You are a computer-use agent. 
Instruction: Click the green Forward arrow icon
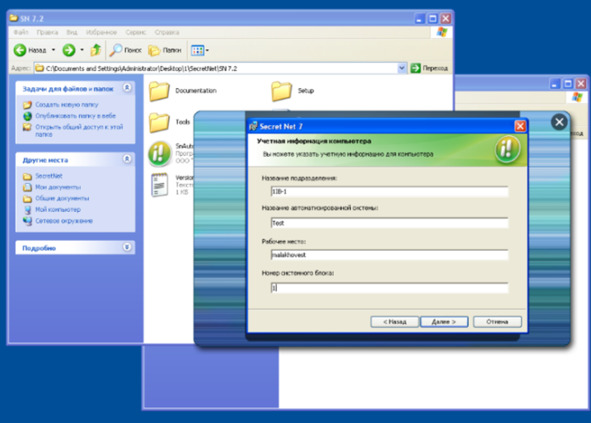69,50
